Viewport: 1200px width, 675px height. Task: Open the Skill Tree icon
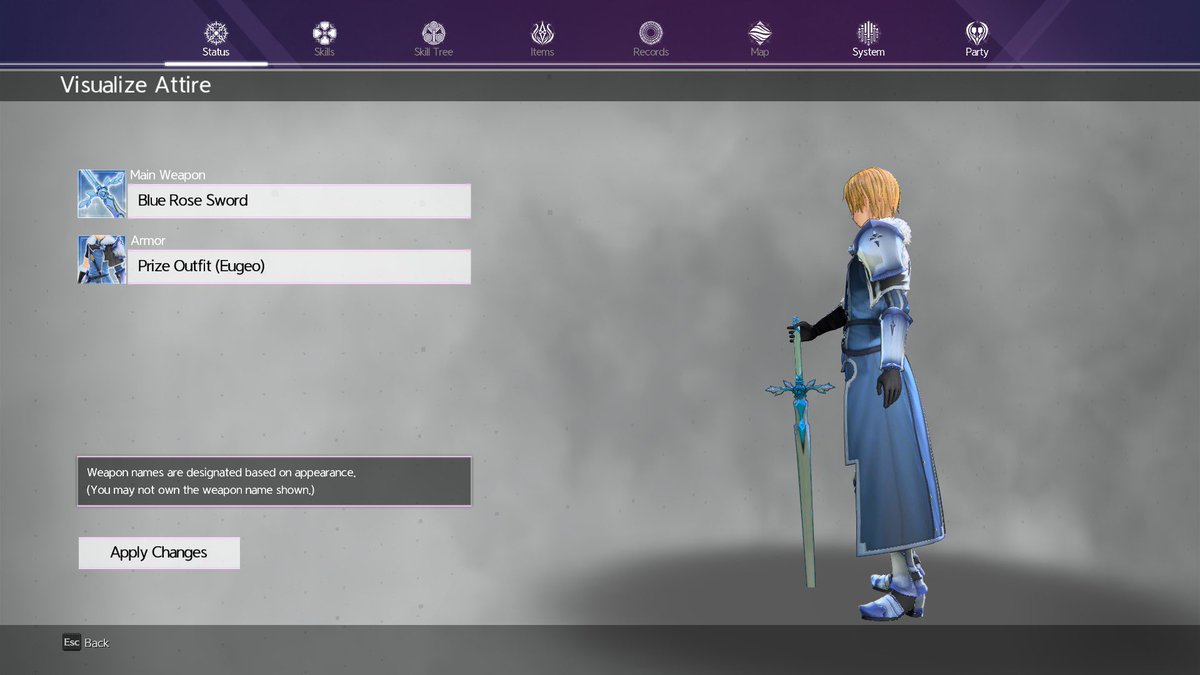(x=433, y=32)
